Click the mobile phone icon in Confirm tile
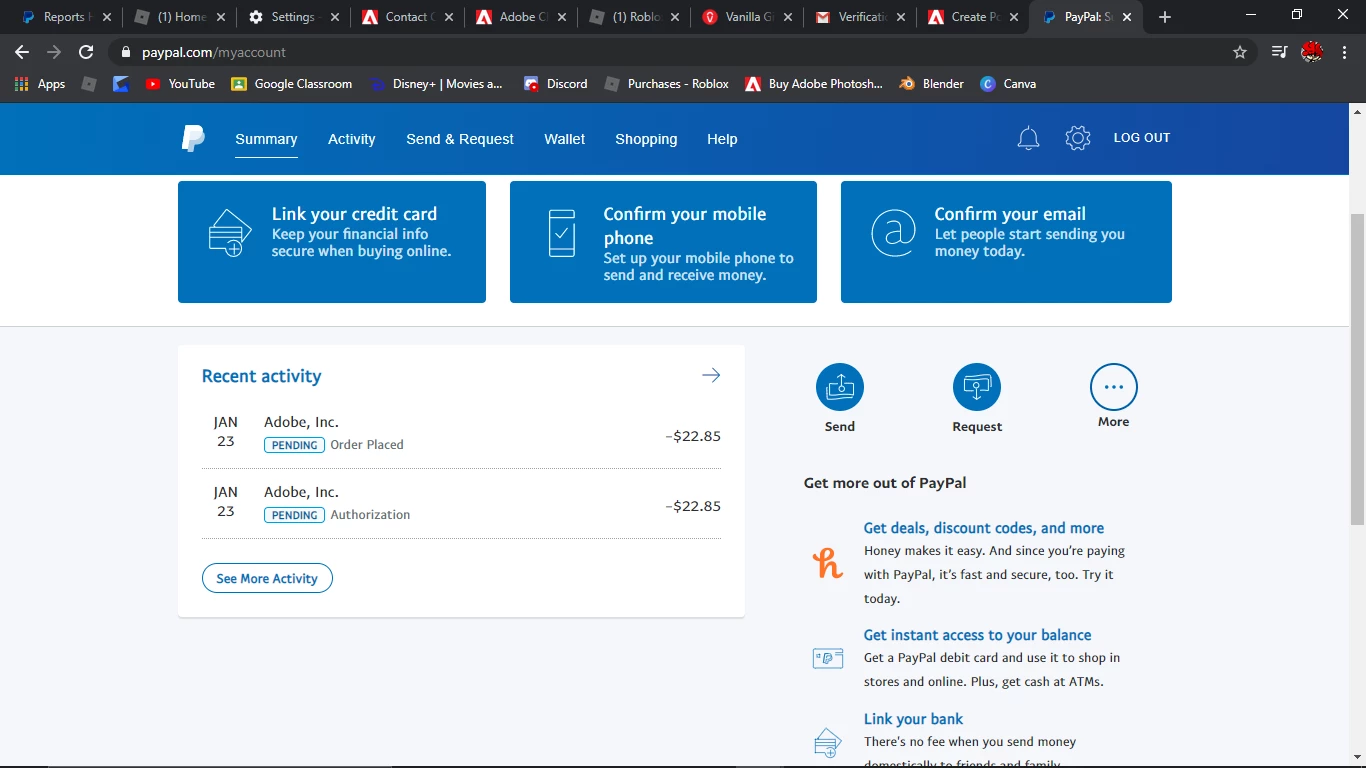Image resolution: width=1366 pixels, height=768 pixels. 562,233
